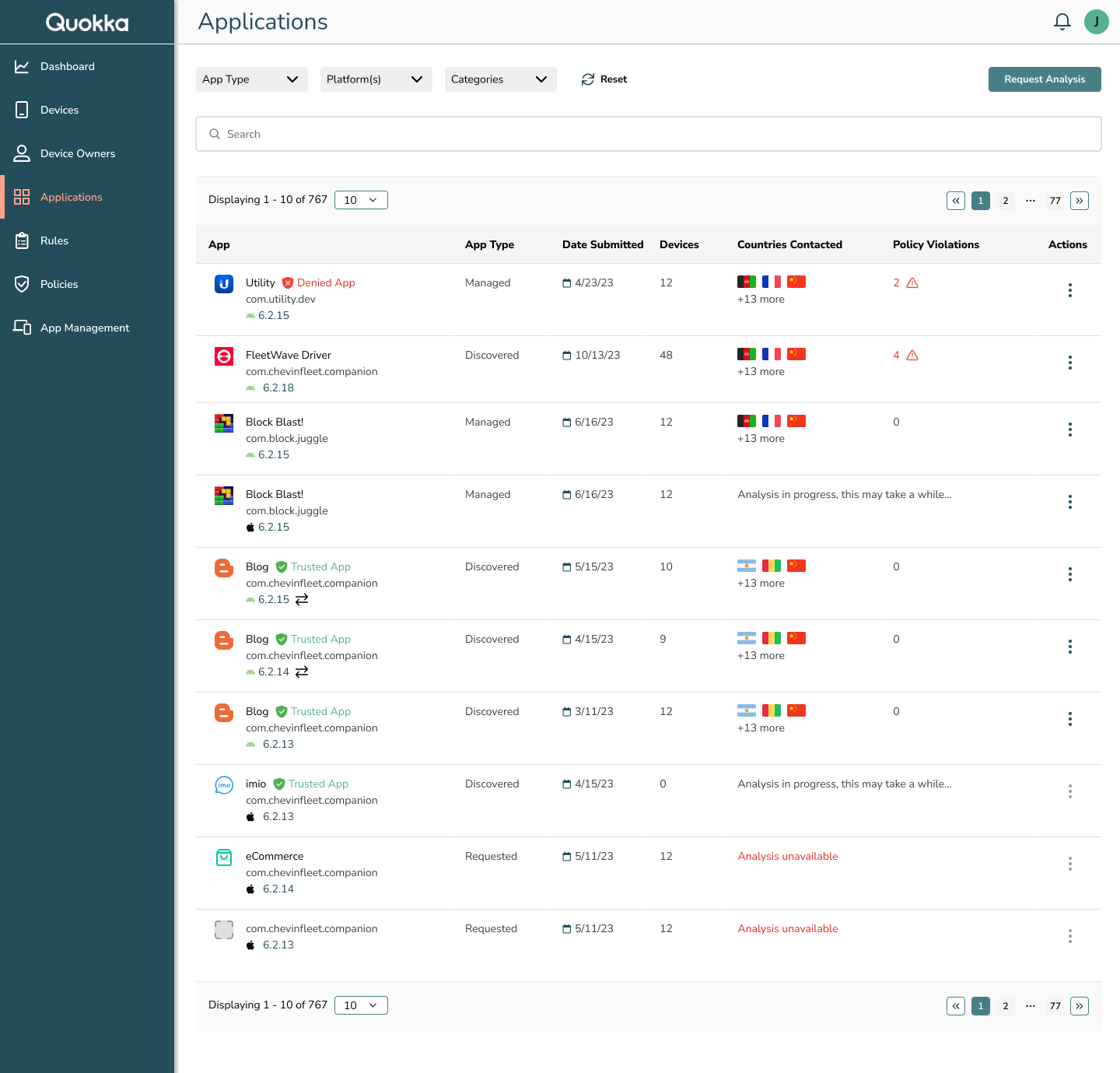Image resolution: width=1120 pixels, height=1073 pixels.
Task: Open Rules in the sidebar
Action: pos(87,240)
